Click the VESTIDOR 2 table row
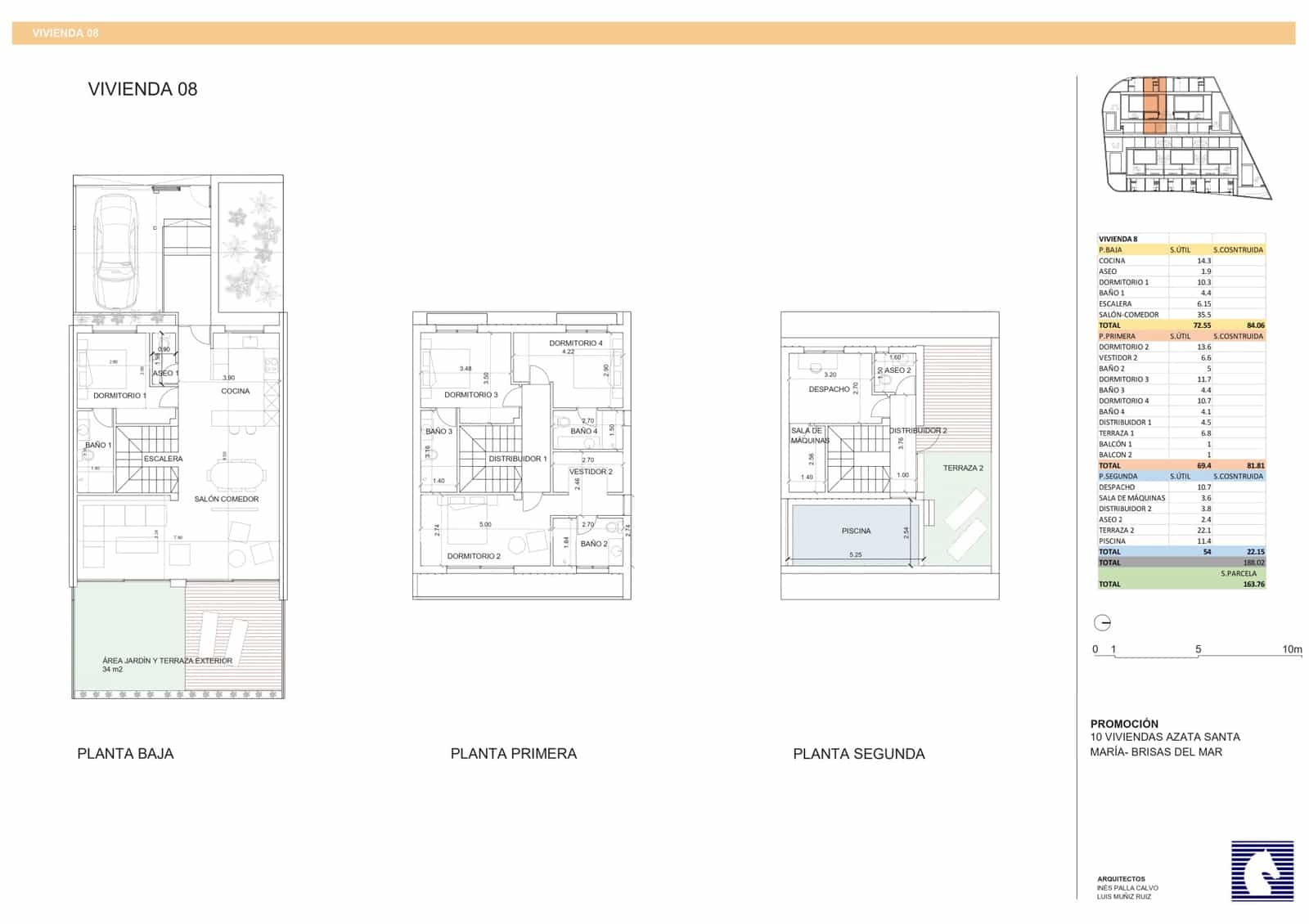Screen dimensions: 1309x924 click(x=1181, y=358)
